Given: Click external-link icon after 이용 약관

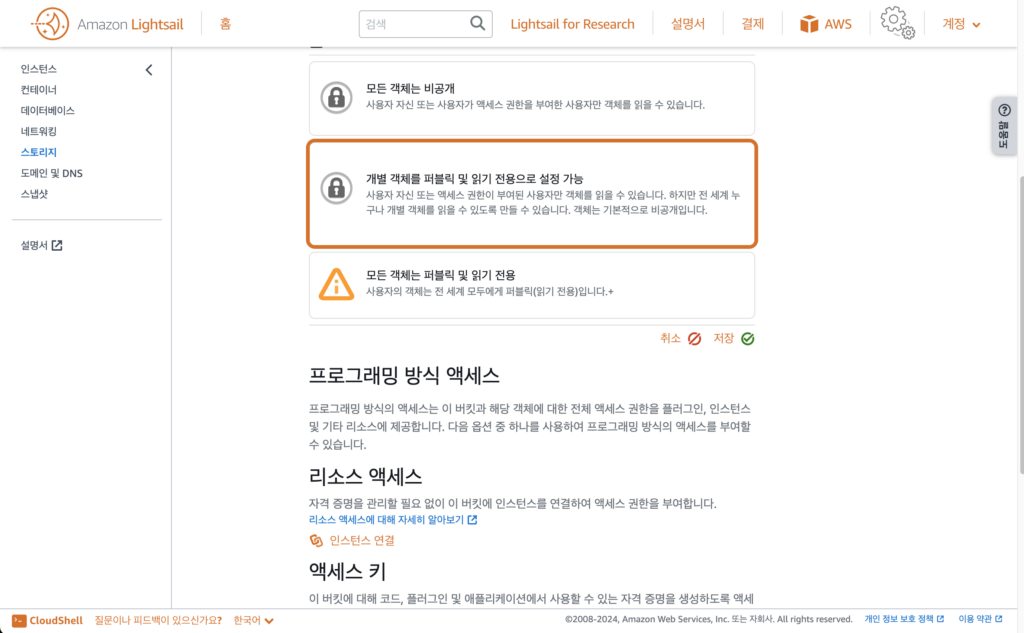Looking at the screenshot, I should click(999, 619).
